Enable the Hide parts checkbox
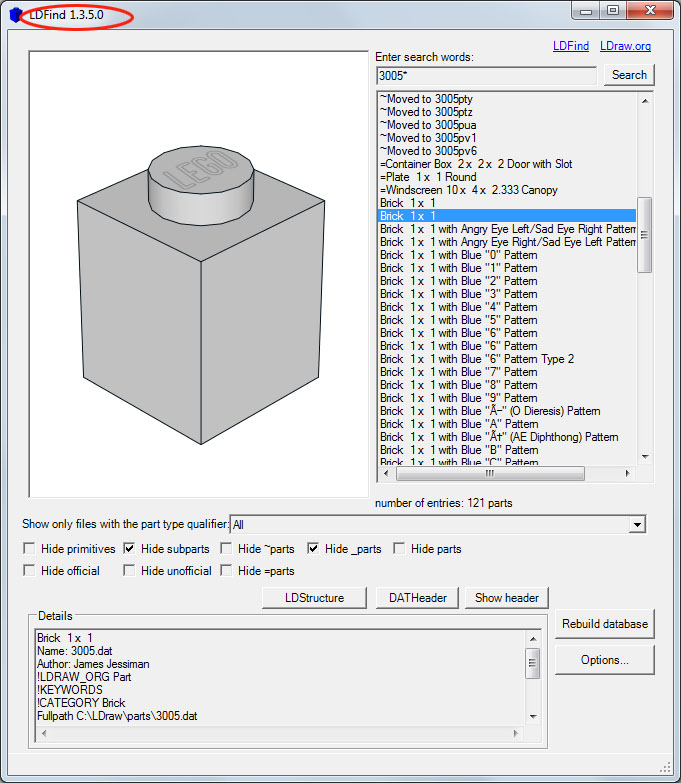 tap(399, 549)
